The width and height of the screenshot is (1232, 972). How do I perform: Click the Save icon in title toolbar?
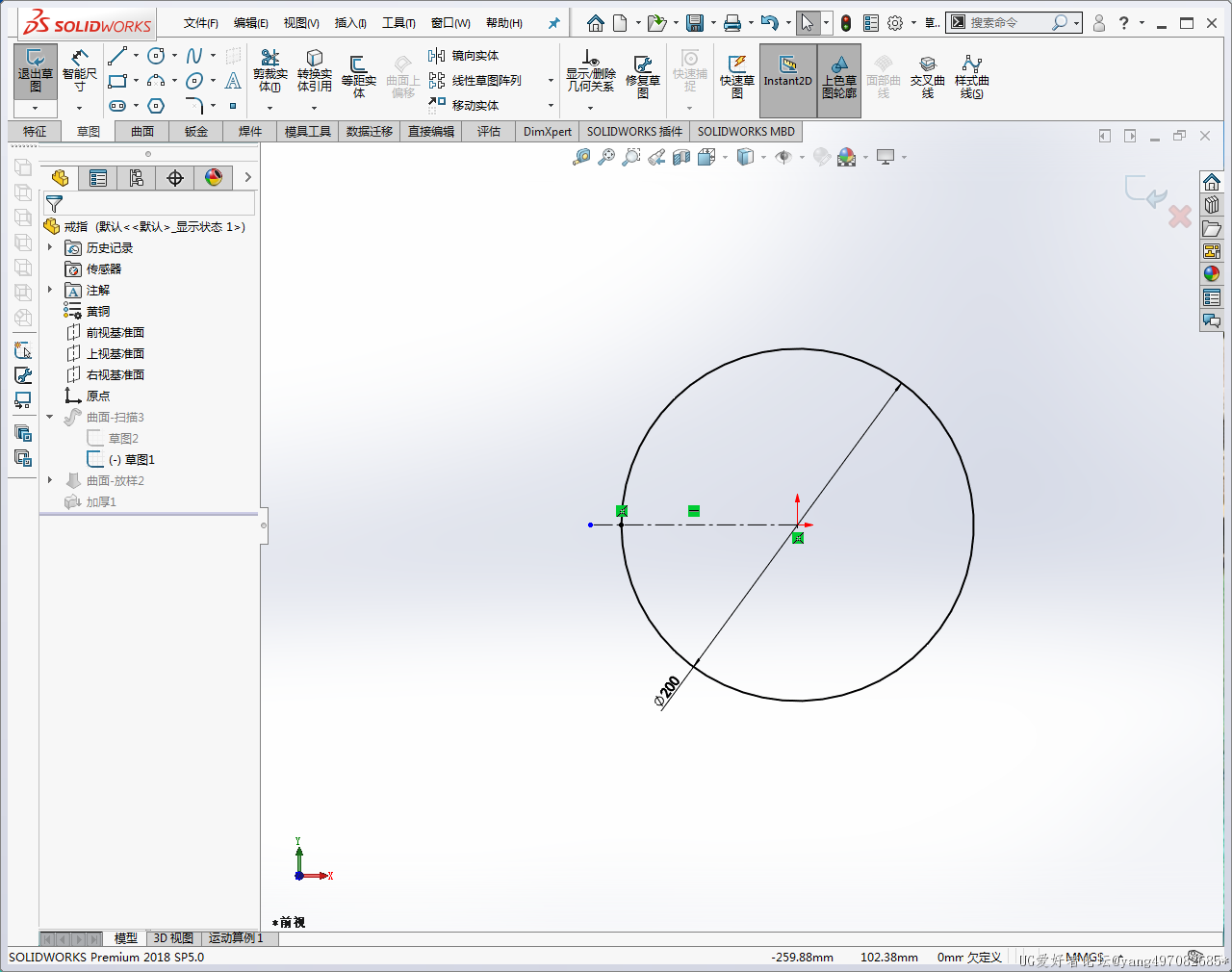point(695,23)
